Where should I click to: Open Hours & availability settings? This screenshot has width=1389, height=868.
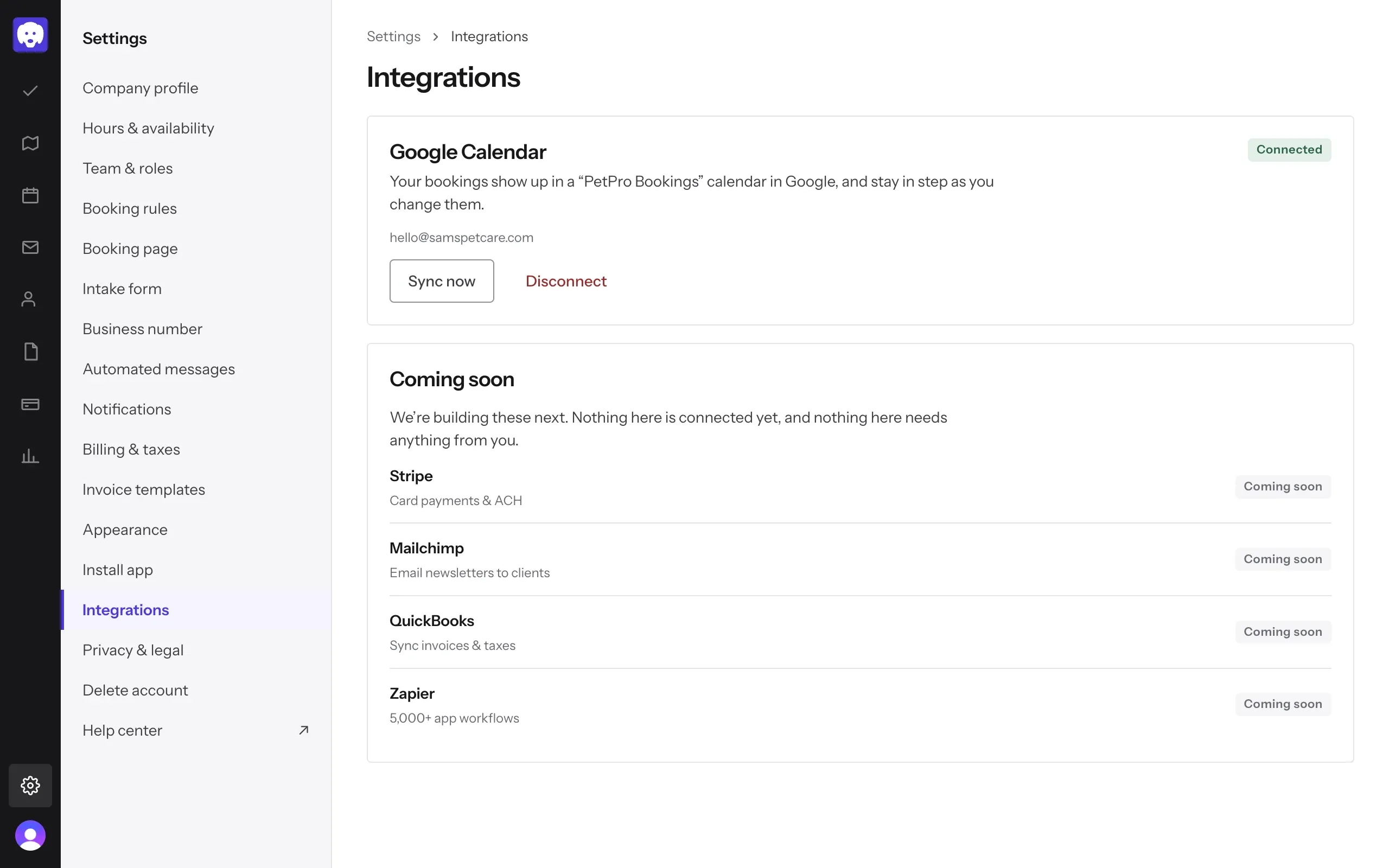196,128
